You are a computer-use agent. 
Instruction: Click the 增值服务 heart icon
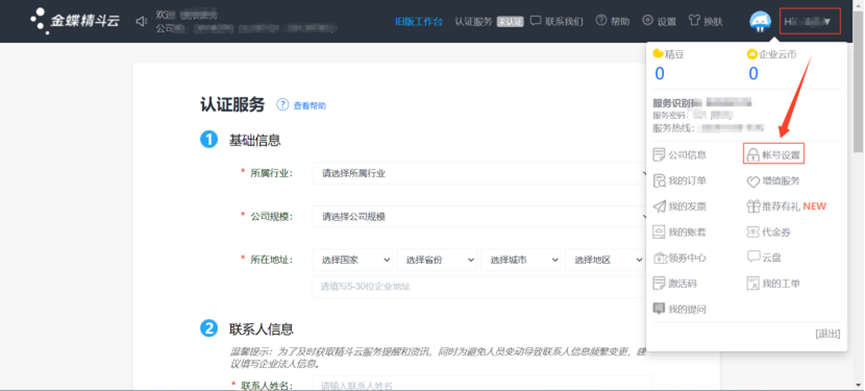[753, 181]
